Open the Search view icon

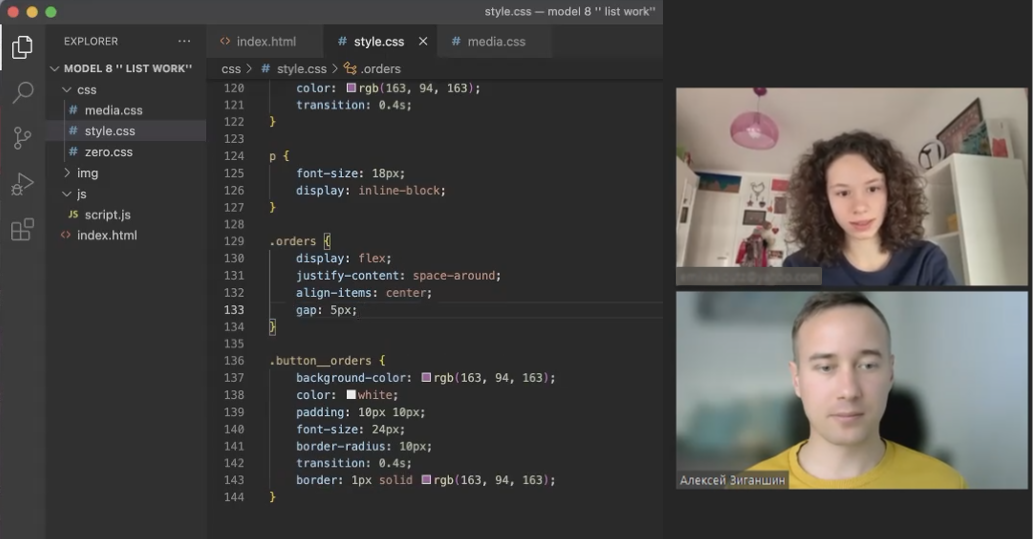(x=22, y=93)
